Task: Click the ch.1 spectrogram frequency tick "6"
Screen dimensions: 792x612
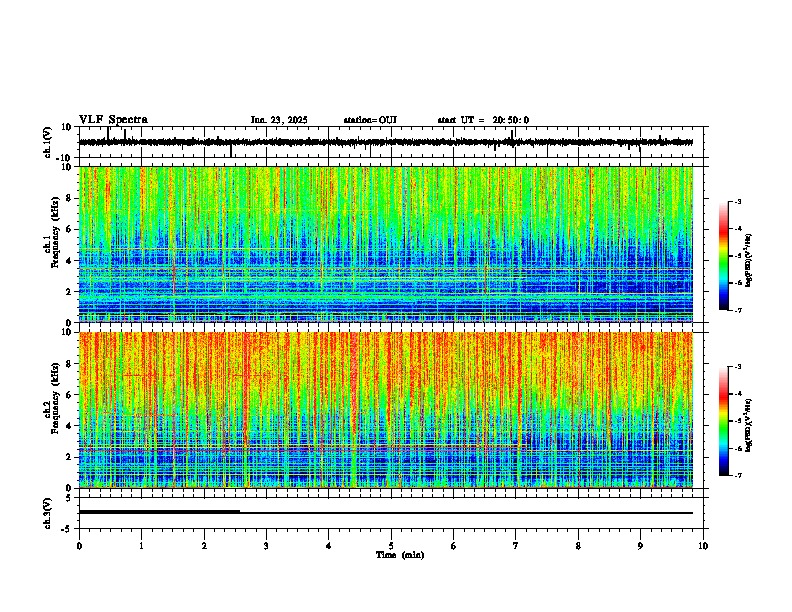Action: pos(69,230)
